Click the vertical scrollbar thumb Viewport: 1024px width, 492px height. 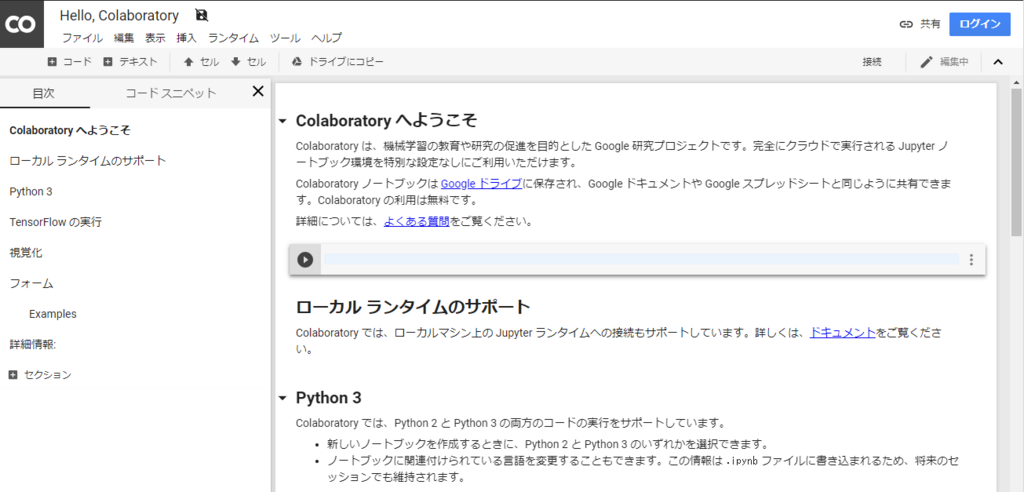[1017, 162]
